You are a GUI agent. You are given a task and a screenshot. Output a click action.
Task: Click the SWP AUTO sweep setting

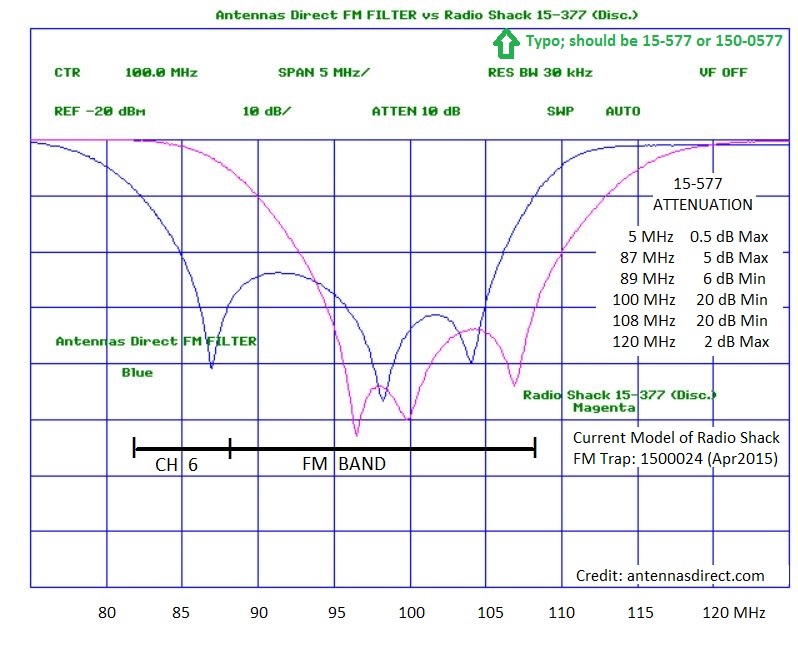click(x=593, y=111)
